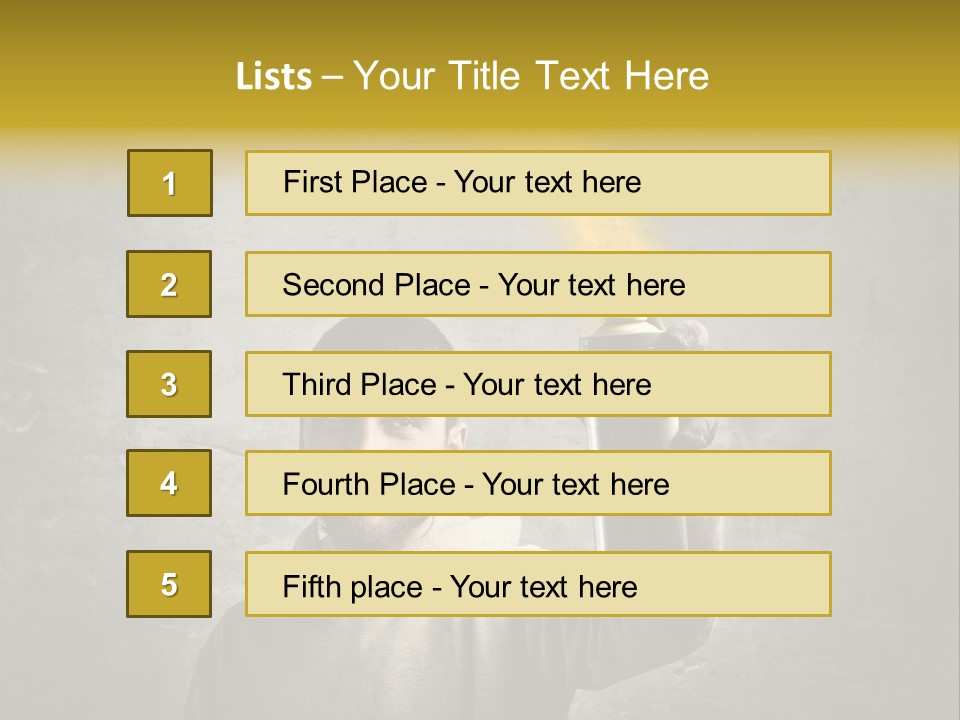This screenshot has height=720, width=960.
Task: Click the word Third in the list
Action: [x=317, y=384]
